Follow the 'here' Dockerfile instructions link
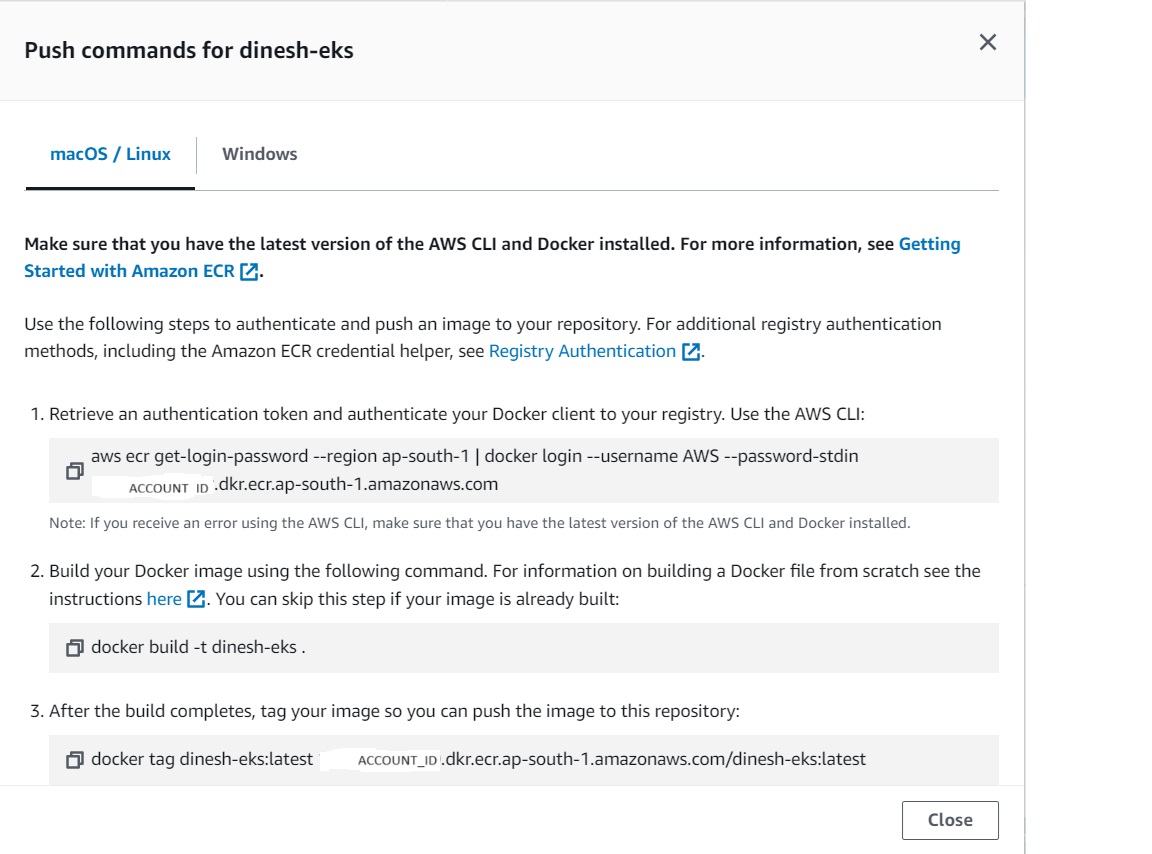The image size is (1152, 854). point(164,599)
